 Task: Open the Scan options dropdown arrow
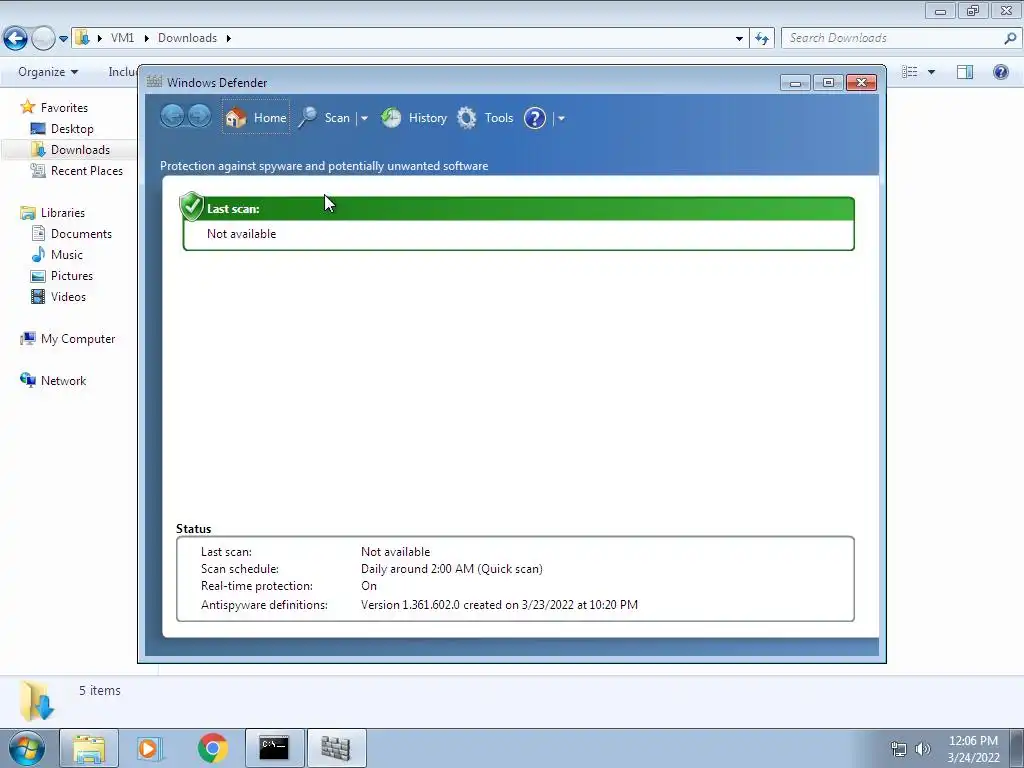point(364,118)
